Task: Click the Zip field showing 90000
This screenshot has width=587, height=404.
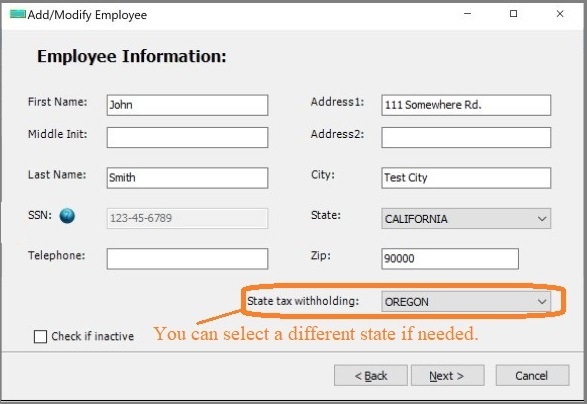Action: coord(450,259)
